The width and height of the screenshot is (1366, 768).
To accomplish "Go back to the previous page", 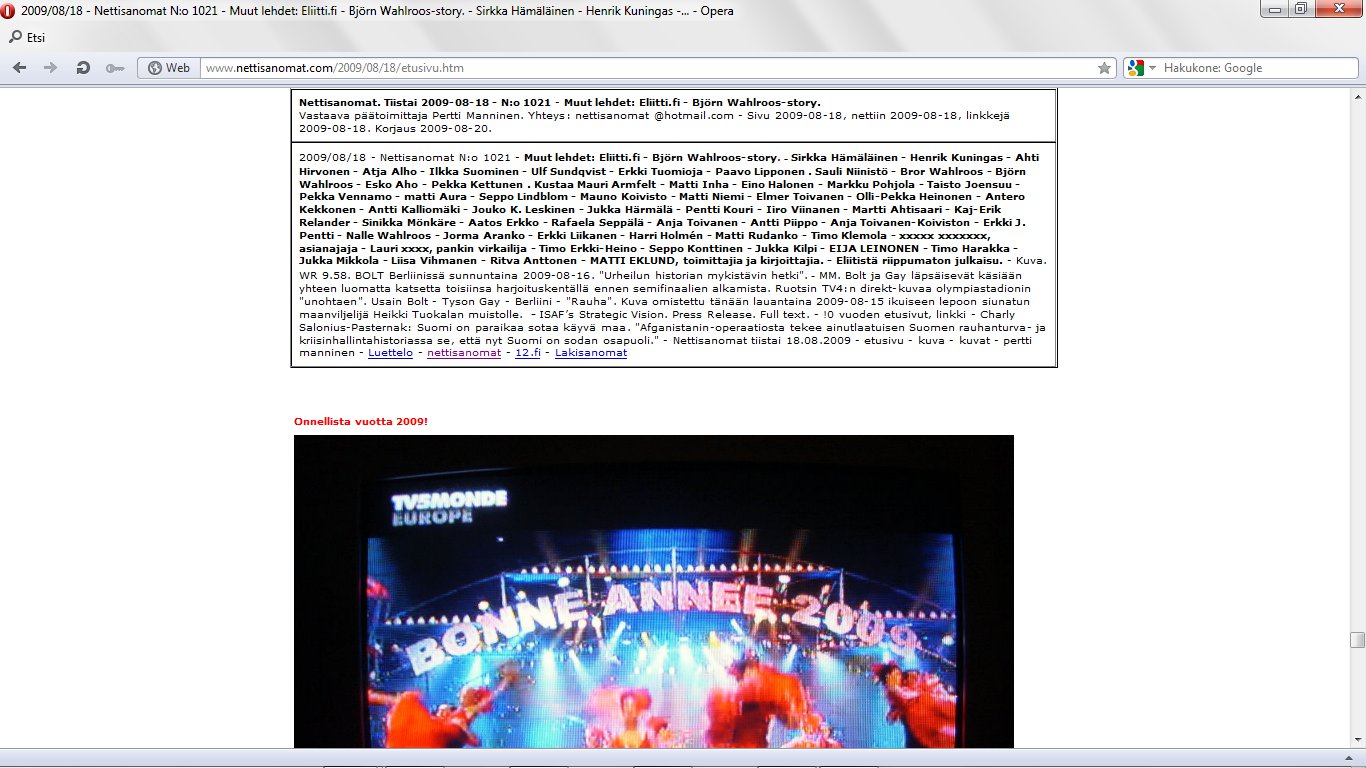I will tap(20, 68).
